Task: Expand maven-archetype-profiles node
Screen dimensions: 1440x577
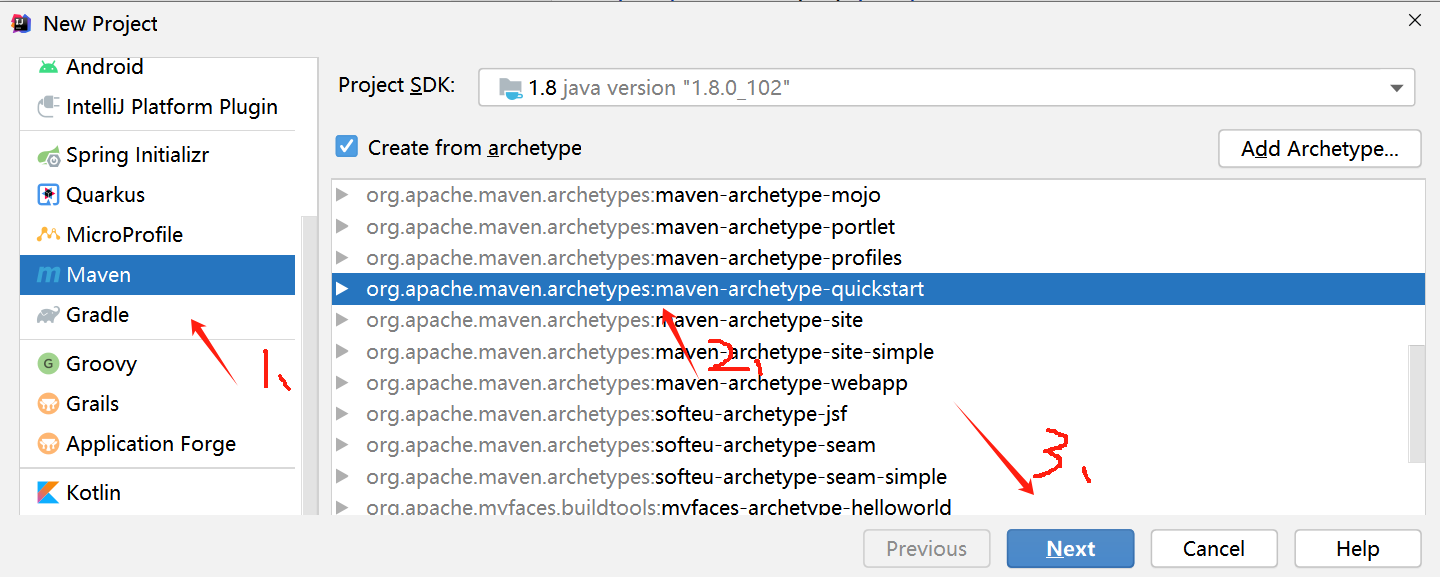Action: coord(343,258)
